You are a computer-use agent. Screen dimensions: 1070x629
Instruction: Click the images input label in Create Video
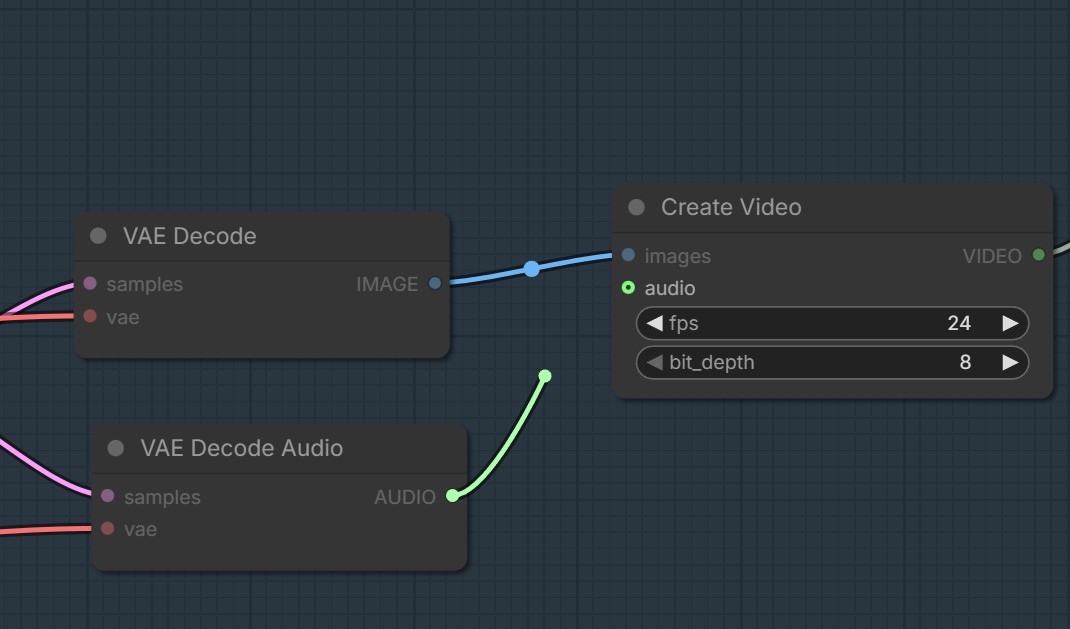coord(678,257)
